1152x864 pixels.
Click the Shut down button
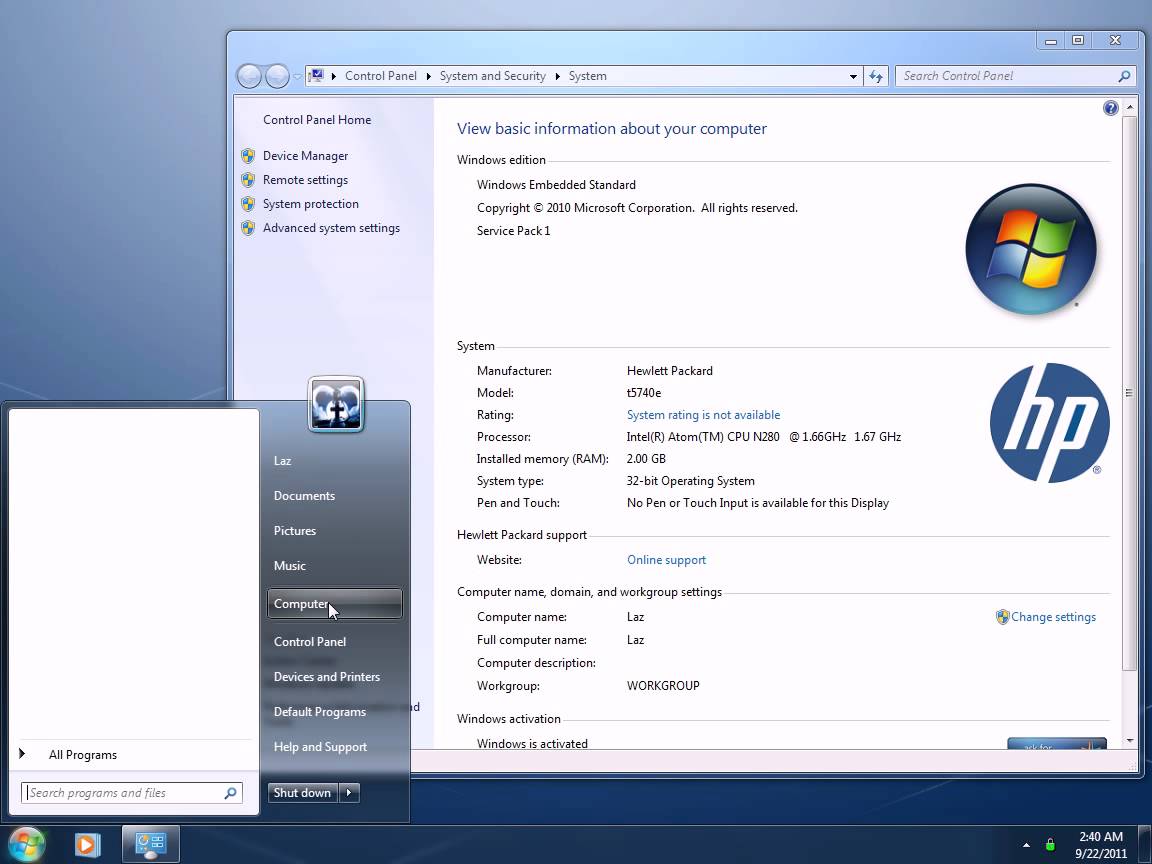pyautogui.click(x=302, y=793)
